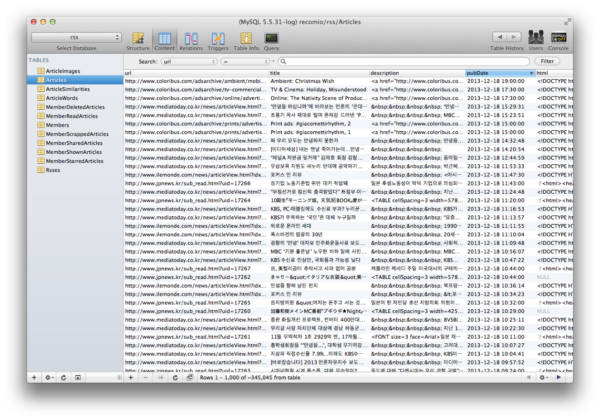Open pagination settings gear
600x420 pixels.
pos(543,377)
